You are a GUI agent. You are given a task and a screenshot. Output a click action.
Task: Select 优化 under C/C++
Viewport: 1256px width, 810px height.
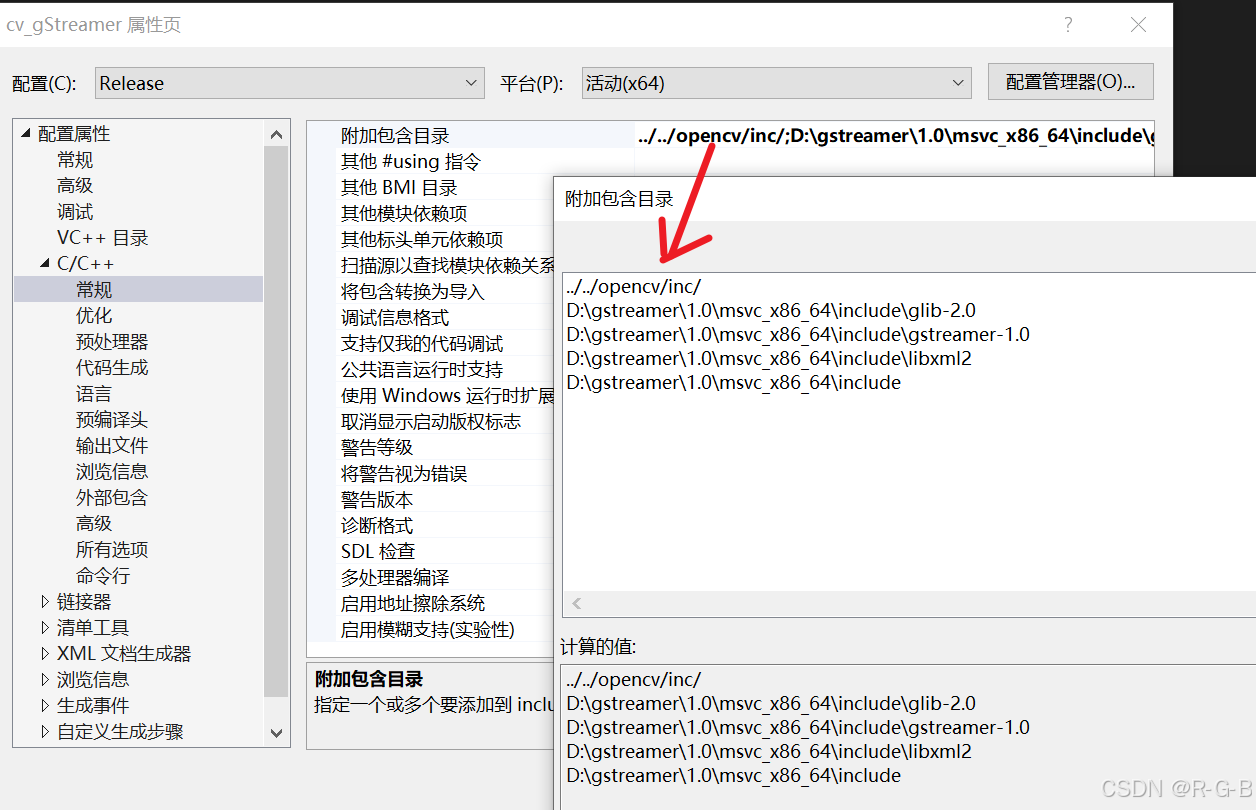pos(94,316)
